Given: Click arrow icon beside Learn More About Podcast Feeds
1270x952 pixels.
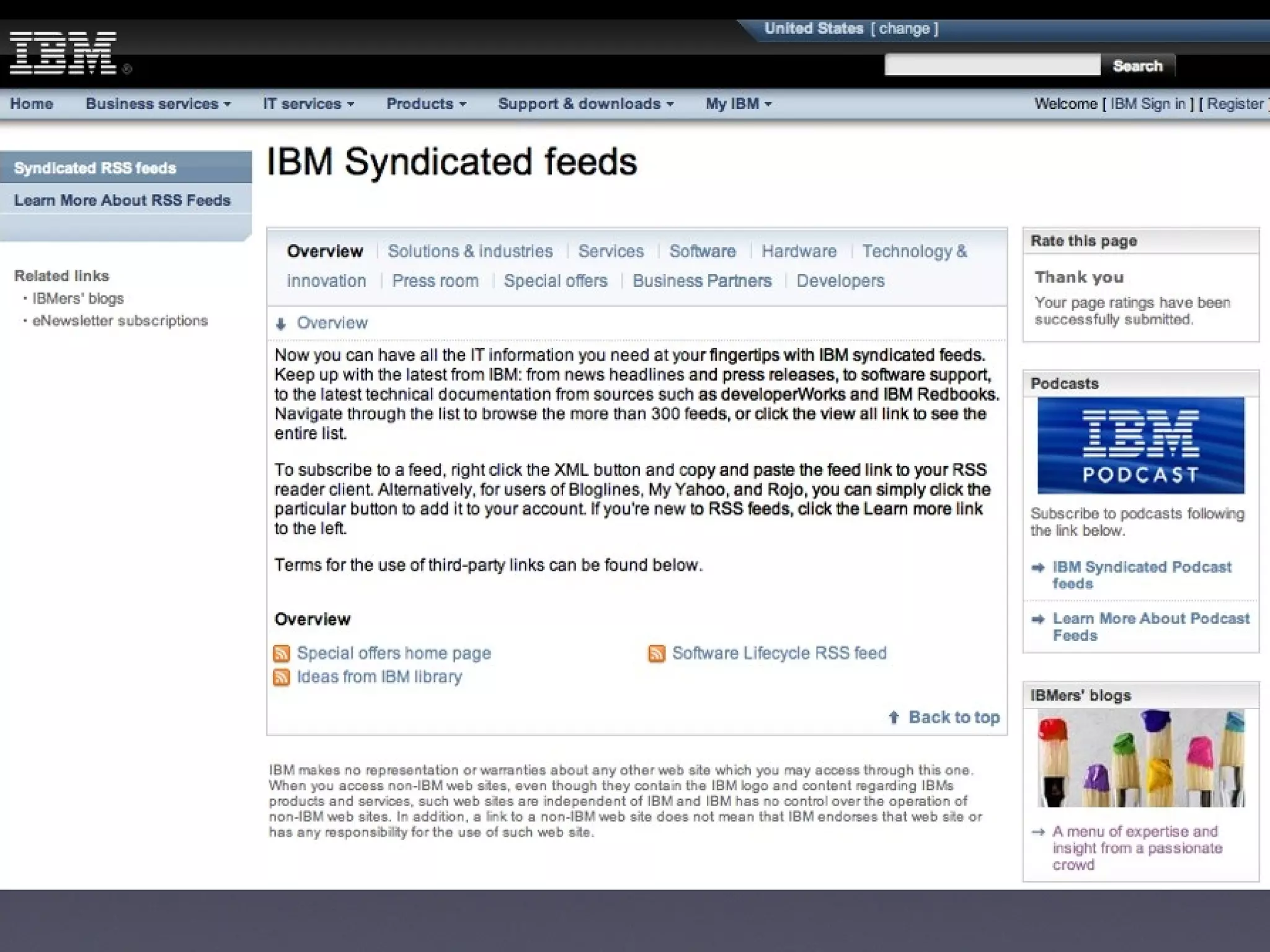Looking at the screenshot, I should [x=1038, y=619].
